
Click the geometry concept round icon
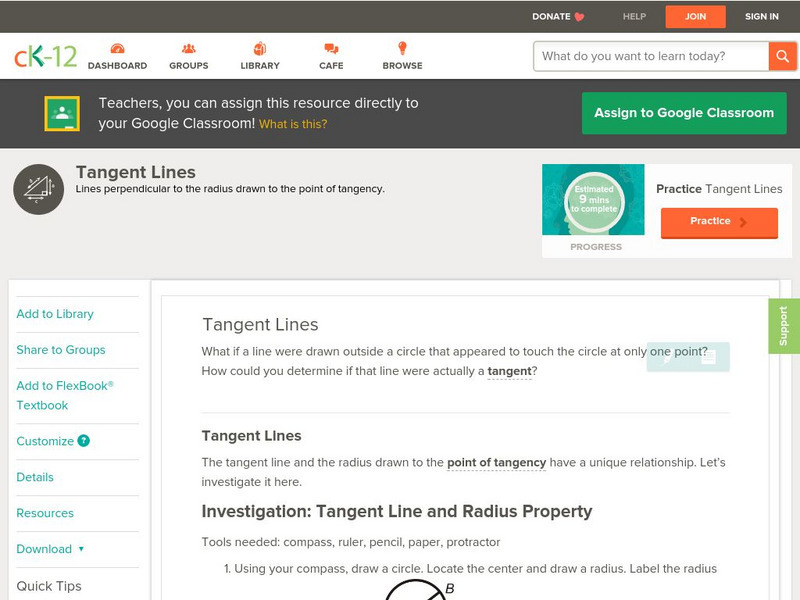tap(39, 189)
